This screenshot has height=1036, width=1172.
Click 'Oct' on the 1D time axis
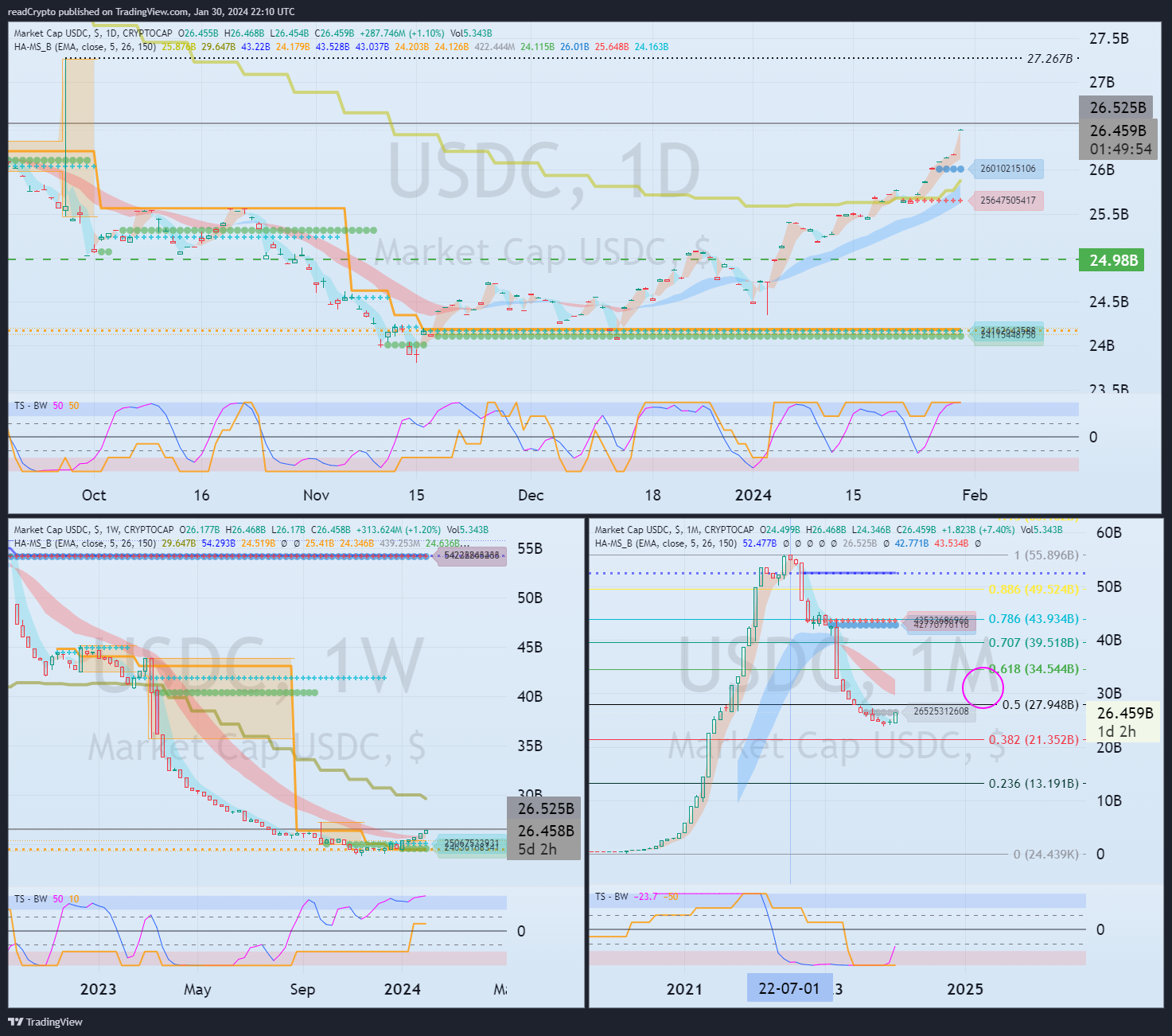click(x=94, y=495)
